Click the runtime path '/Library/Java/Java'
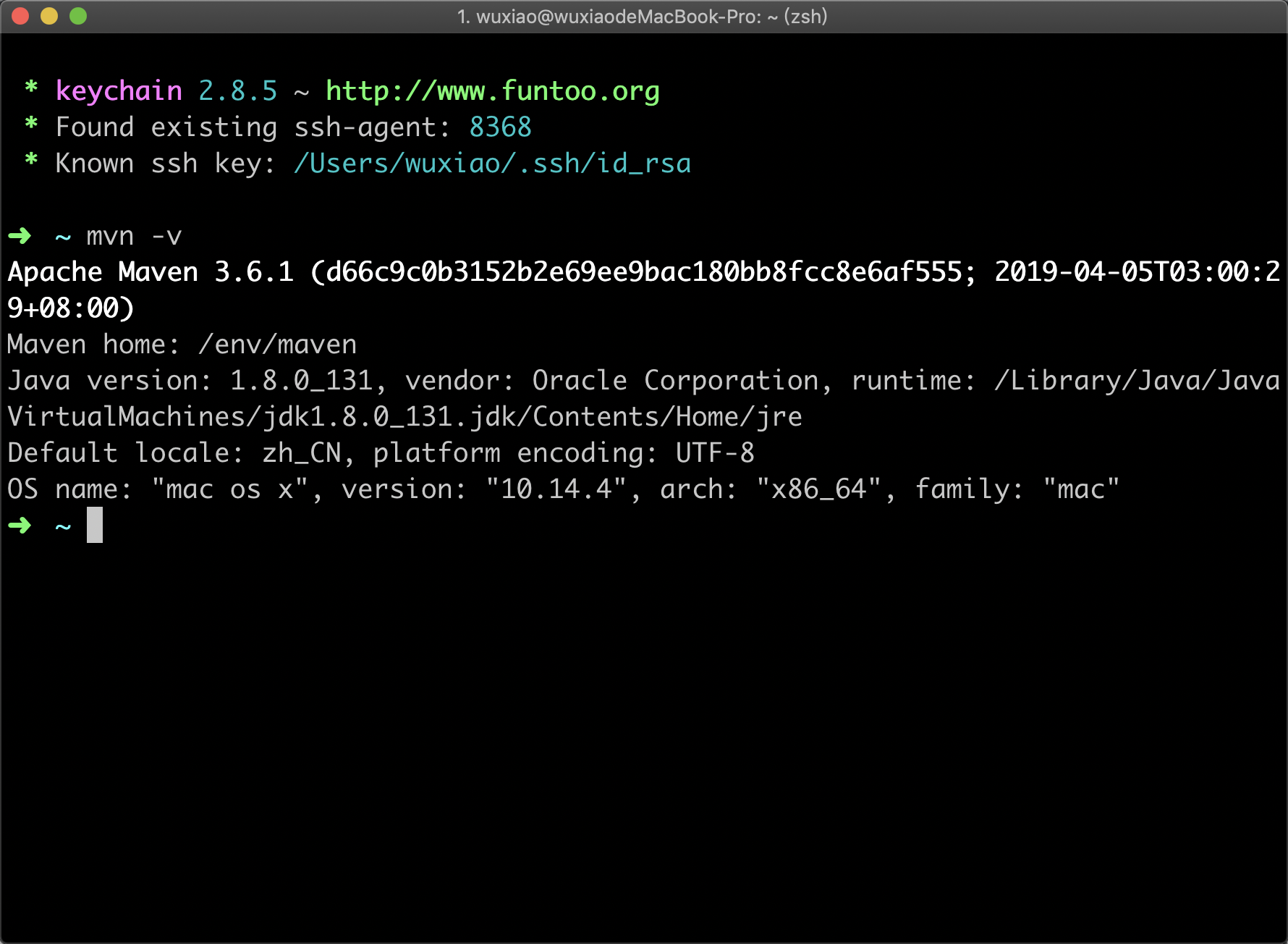This screenshot has width=1288, height=944. click(x=1137, y=381)
